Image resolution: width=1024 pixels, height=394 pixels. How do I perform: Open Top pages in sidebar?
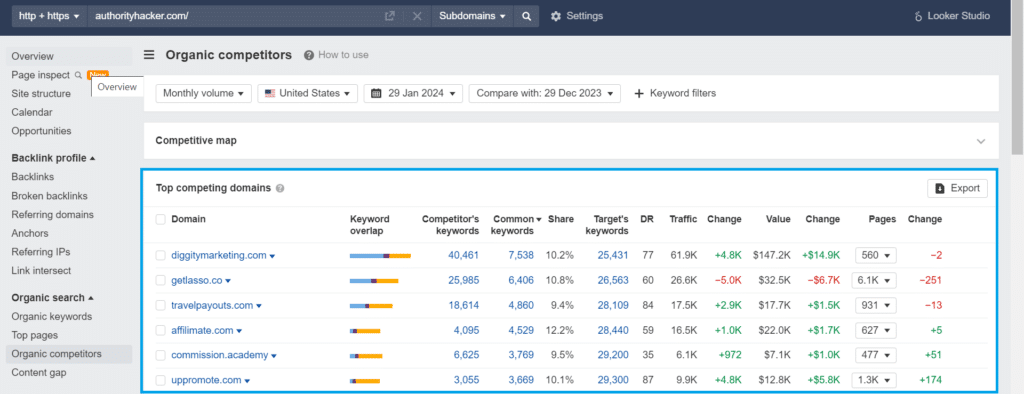[x=35, y=335]
